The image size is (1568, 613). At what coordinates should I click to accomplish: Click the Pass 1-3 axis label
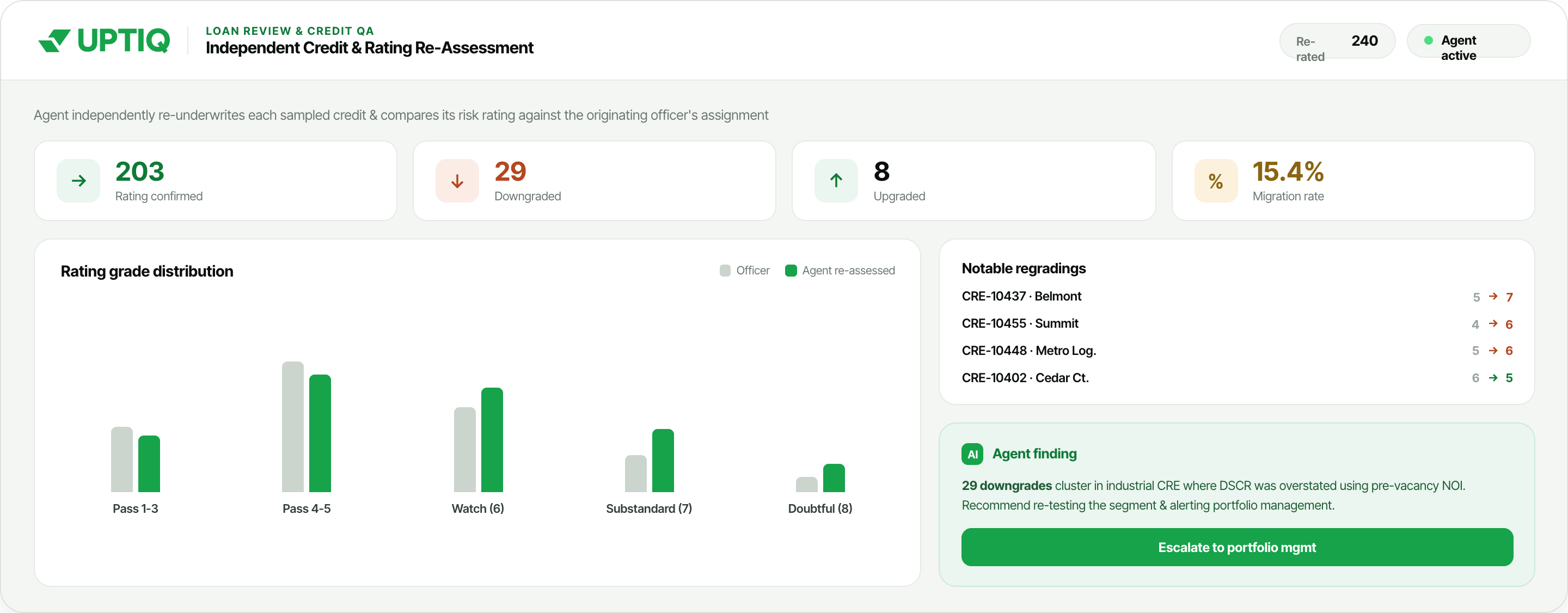coord(135,509)
